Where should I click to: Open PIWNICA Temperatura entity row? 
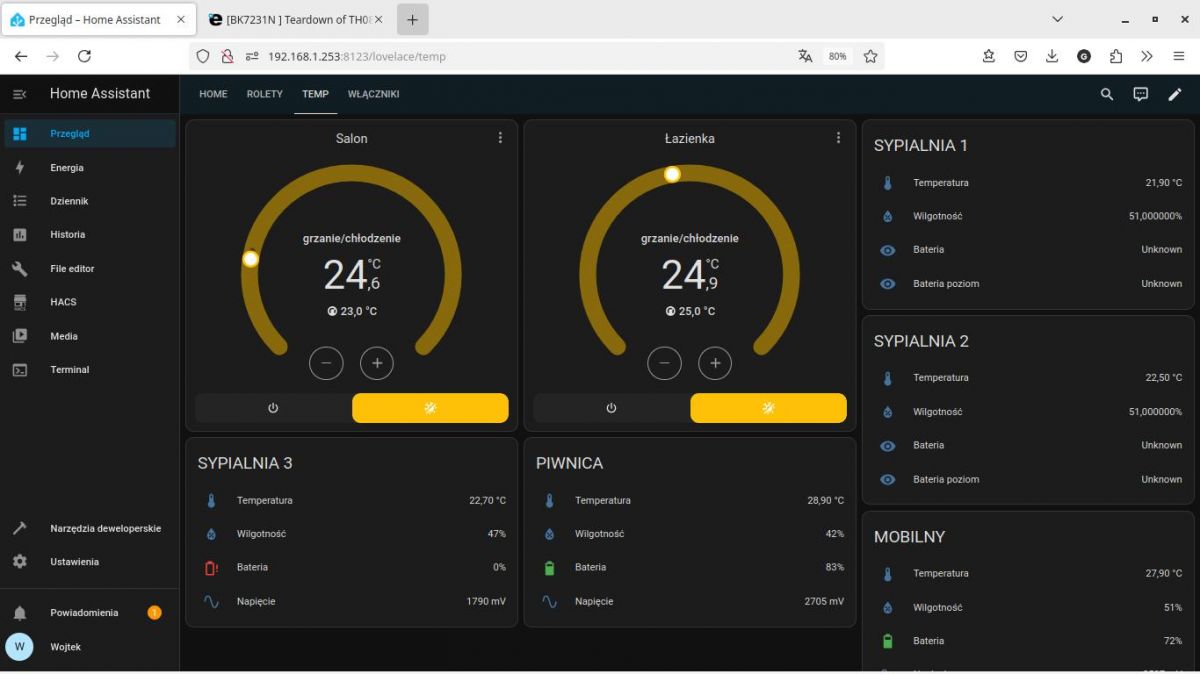point(690,500)
